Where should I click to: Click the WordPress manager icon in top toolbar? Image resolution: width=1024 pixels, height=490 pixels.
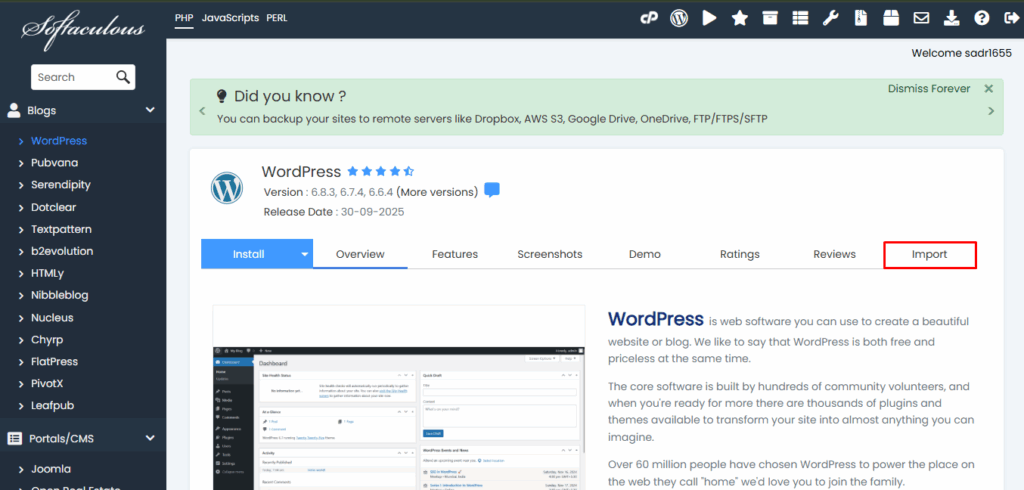tap(679, 18)
